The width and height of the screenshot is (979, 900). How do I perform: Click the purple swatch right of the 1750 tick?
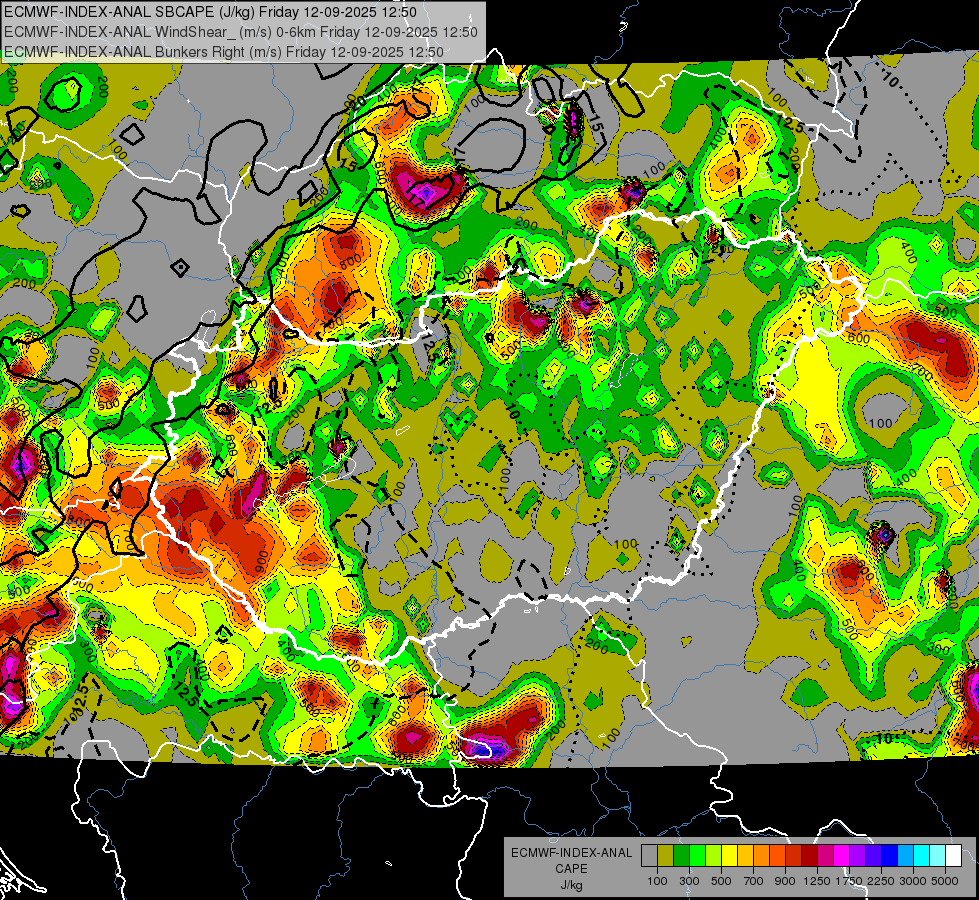point(858,855)
